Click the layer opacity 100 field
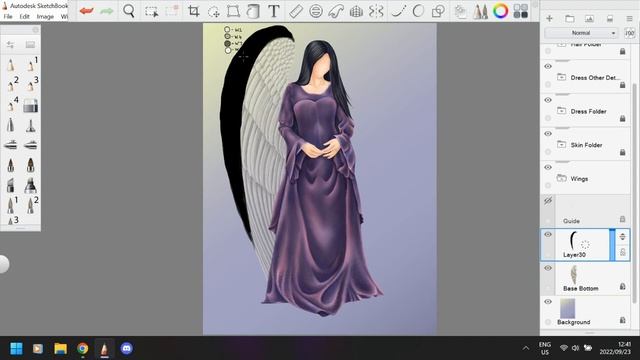This screenshot has width=640, height=360. (x=629, y=33)
